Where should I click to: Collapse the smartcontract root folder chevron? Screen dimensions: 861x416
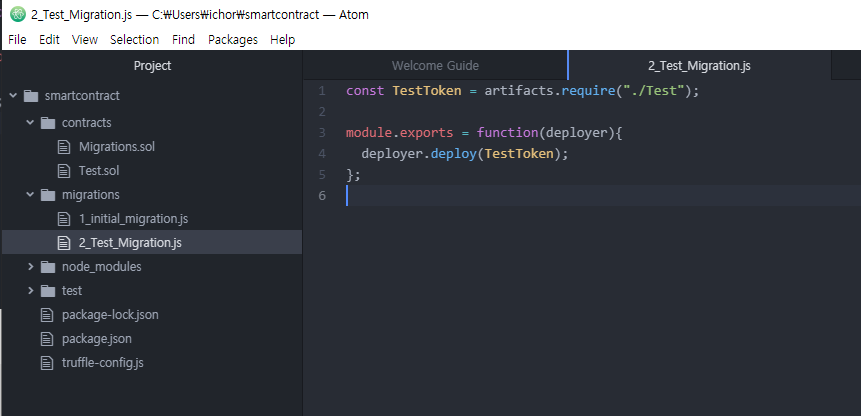(13, 95)
